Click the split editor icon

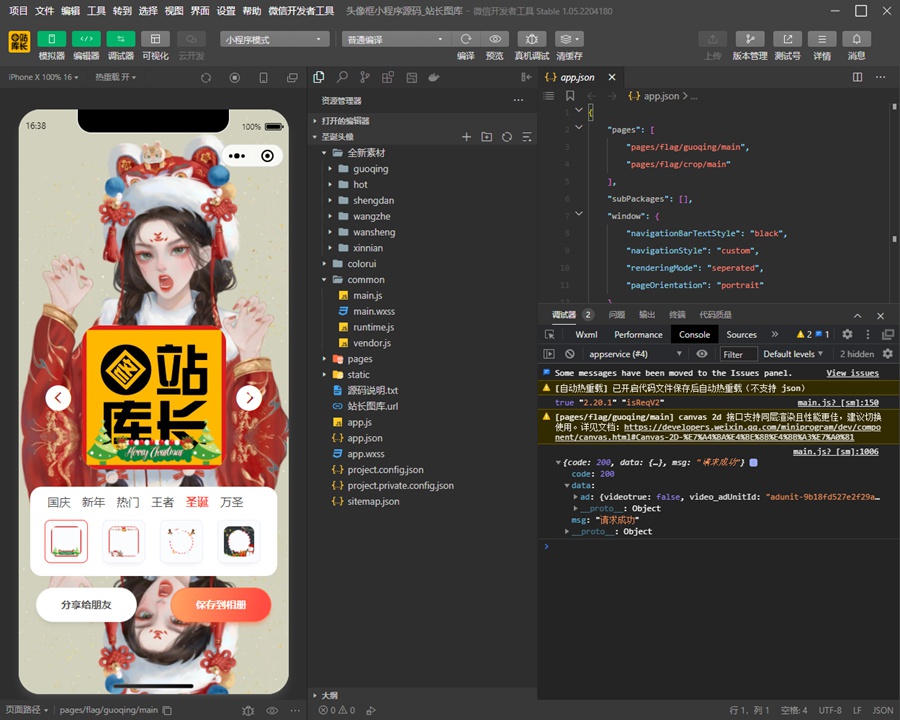[859, 77]
